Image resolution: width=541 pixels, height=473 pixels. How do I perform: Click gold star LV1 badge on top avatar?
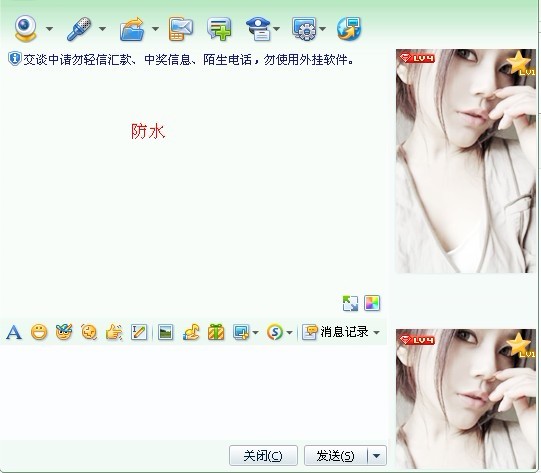click(x=521, y=63)
